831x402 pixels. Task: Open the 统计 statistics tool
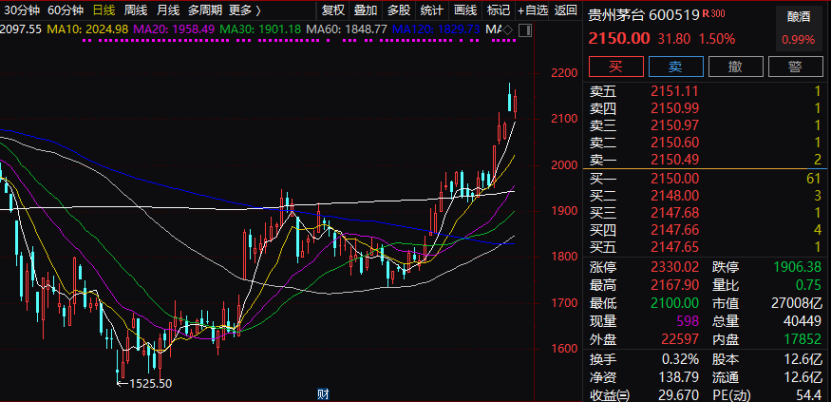click(x=431, y=10)
